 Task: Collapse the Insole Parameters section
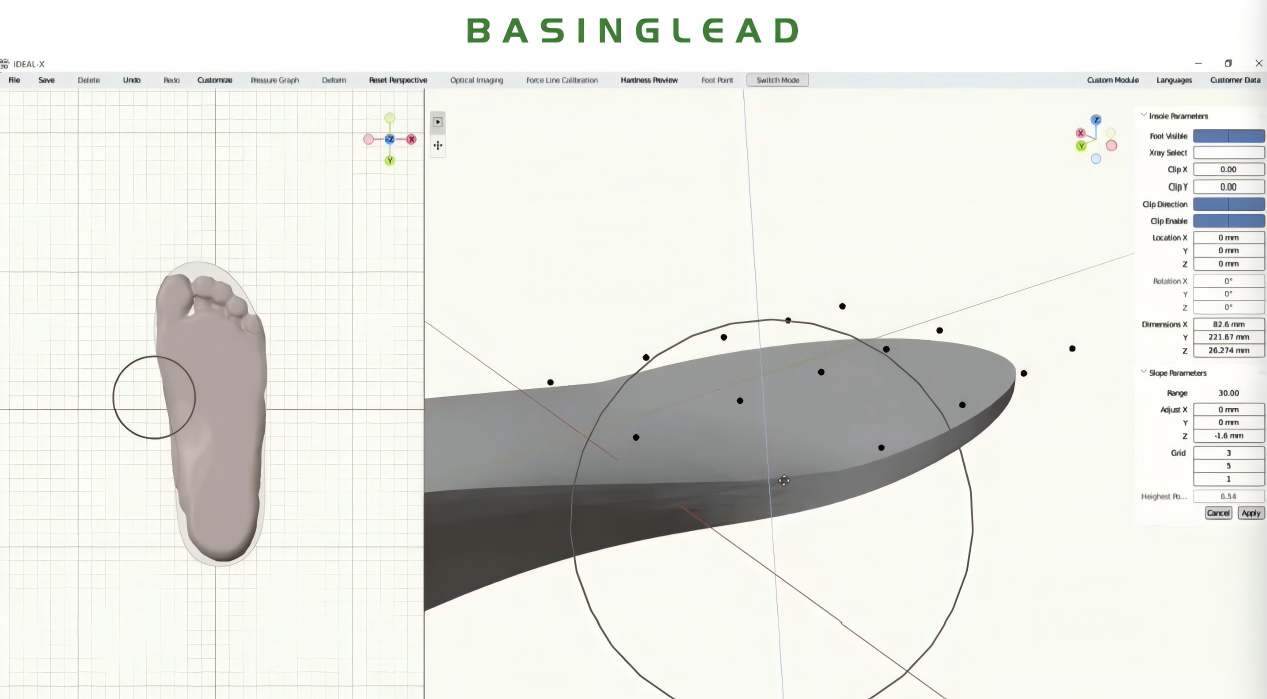(x=1144, y=116)
